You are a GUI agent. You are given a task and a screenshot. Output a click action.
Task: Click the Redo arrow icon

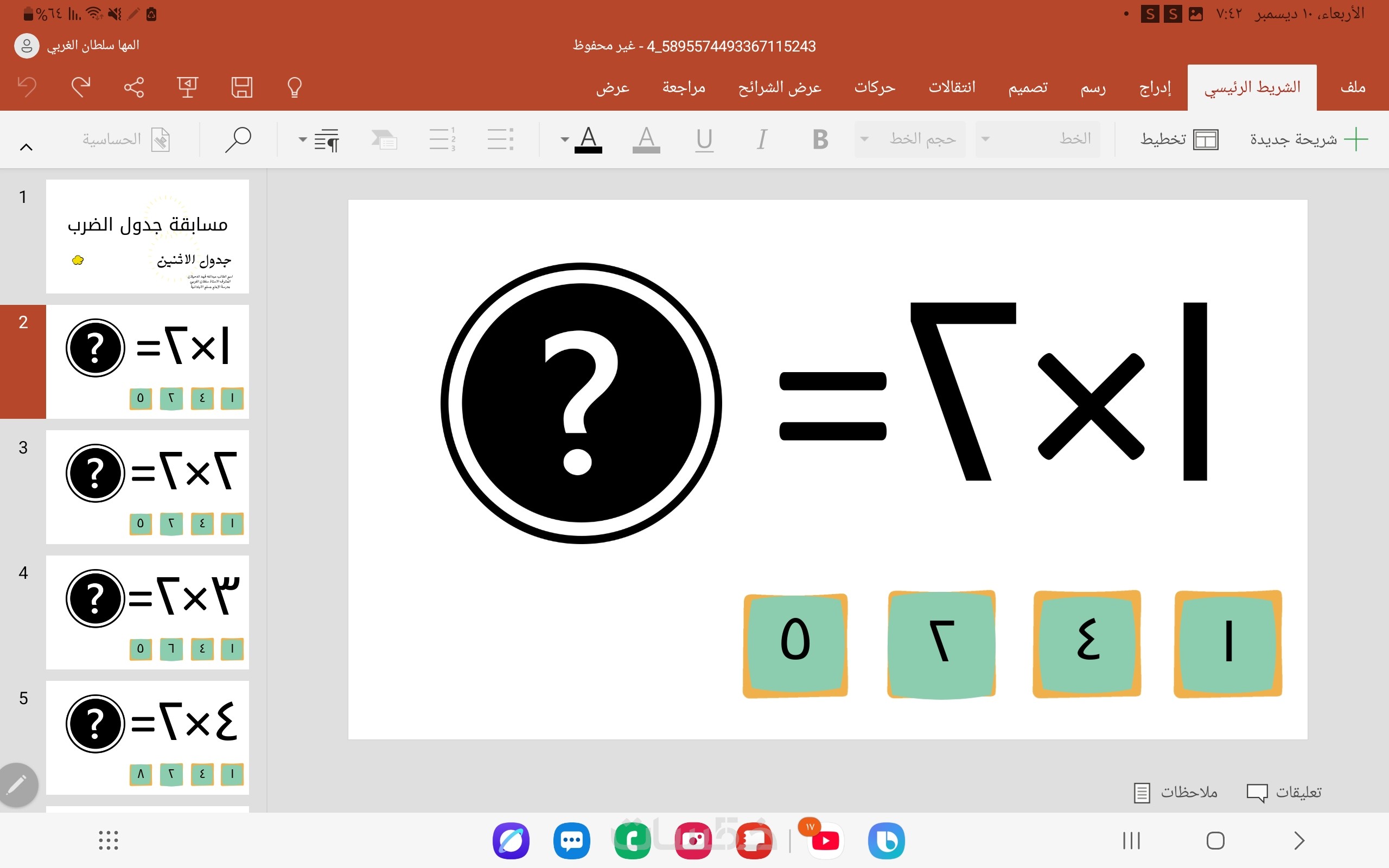point(80,87)
